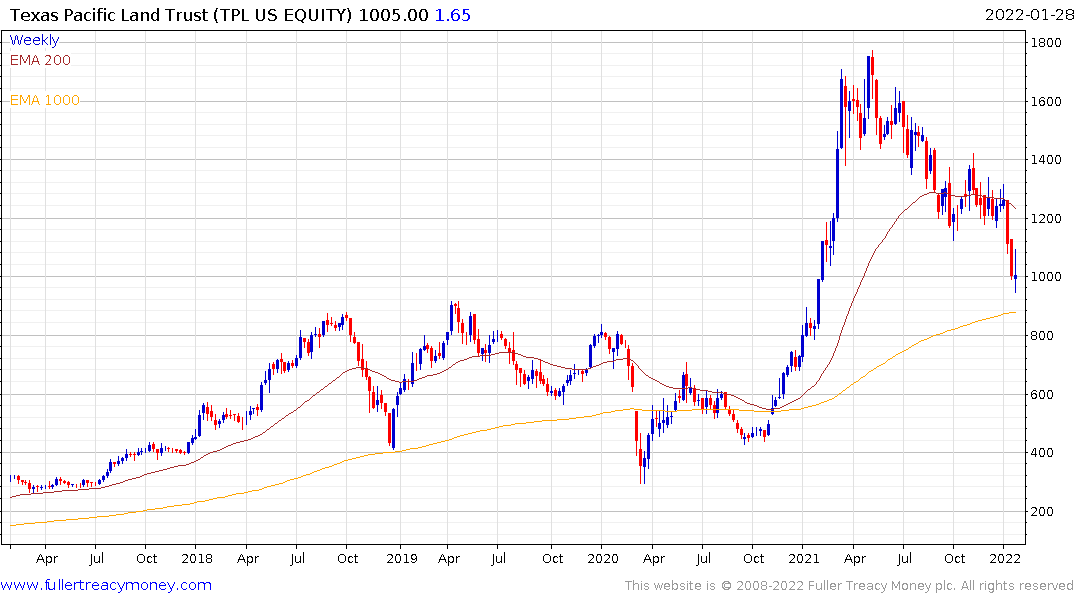The height and width of the screenshot is (600, 1075).
Task: Click the chart date 2022-01-28
Action: [1029, 15]
